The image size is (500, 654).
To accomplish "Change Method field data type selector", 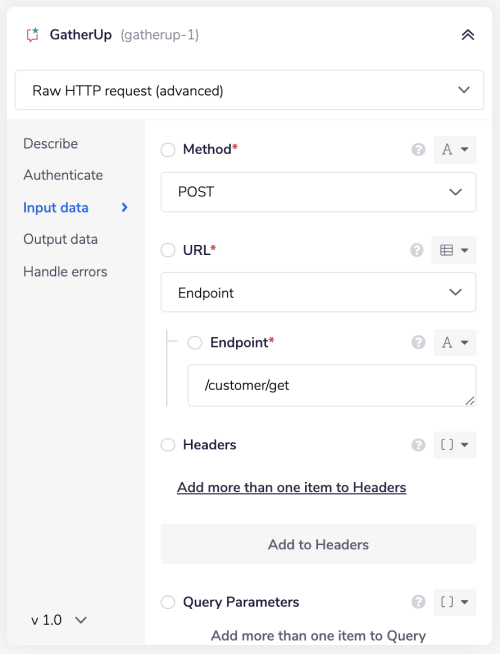I will click(x=455, y=149).
